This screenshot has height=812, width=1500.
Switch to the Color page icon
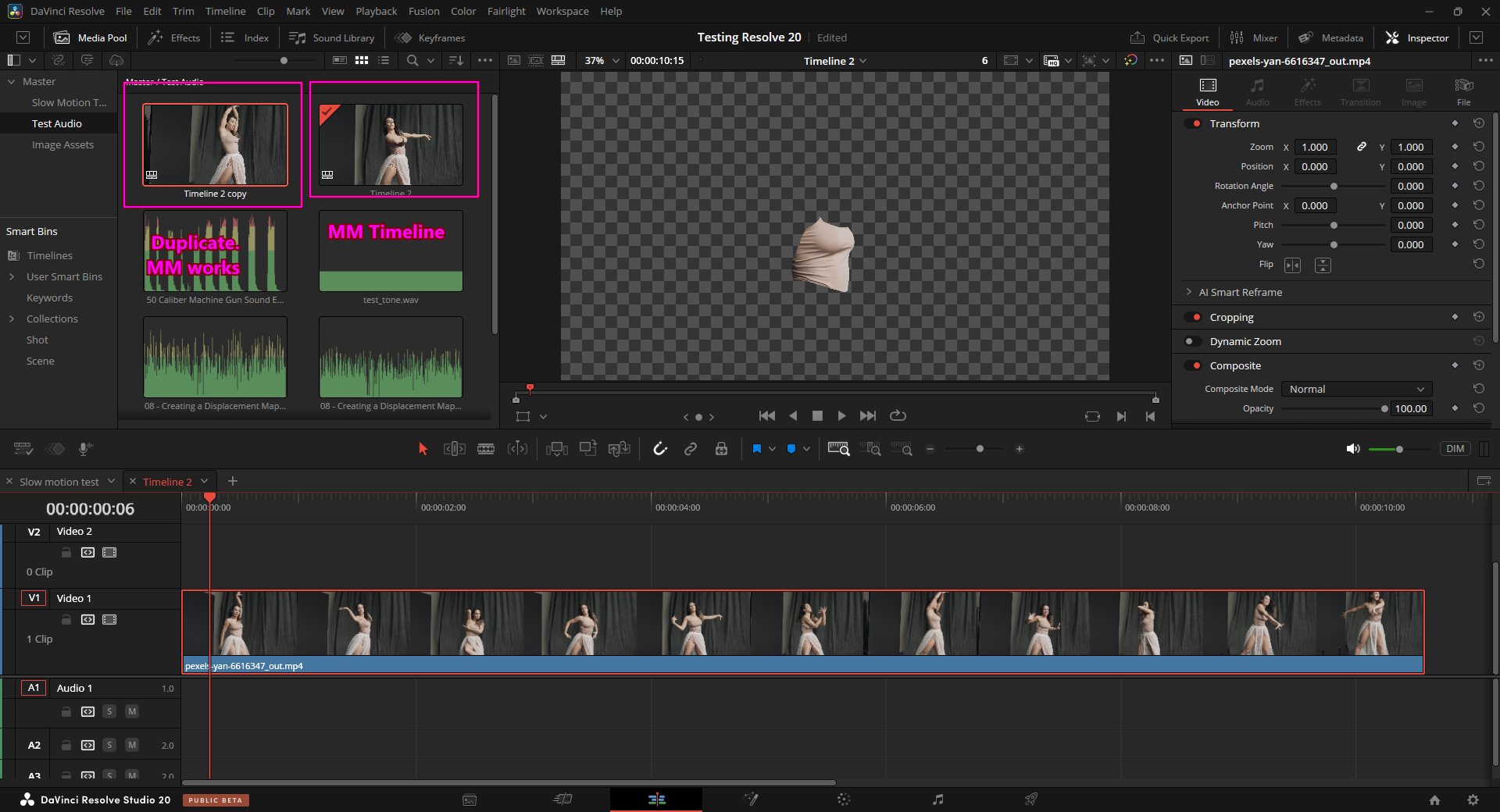click(844, 800)
